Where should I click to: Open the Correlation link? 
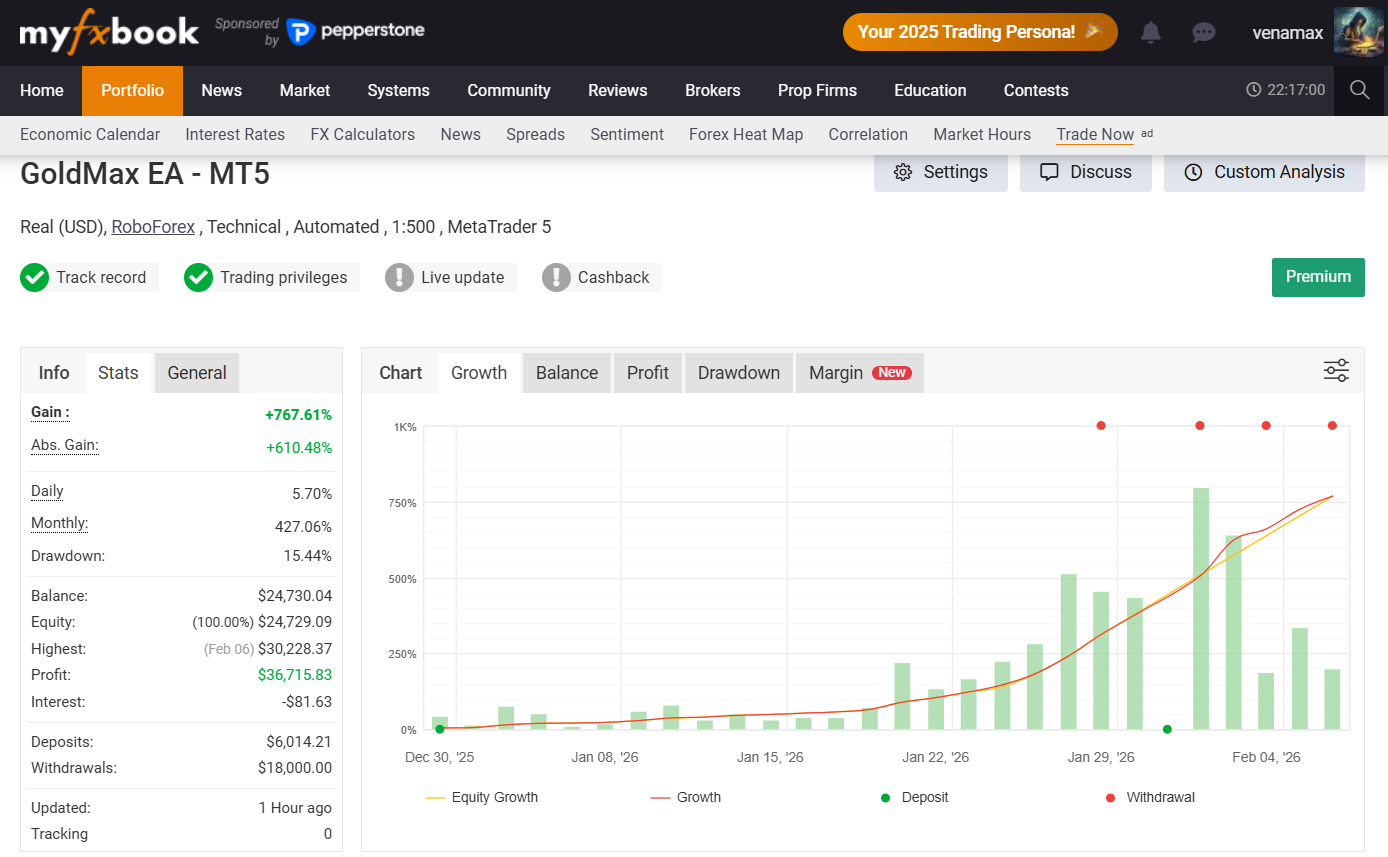[x=868, y=134]
